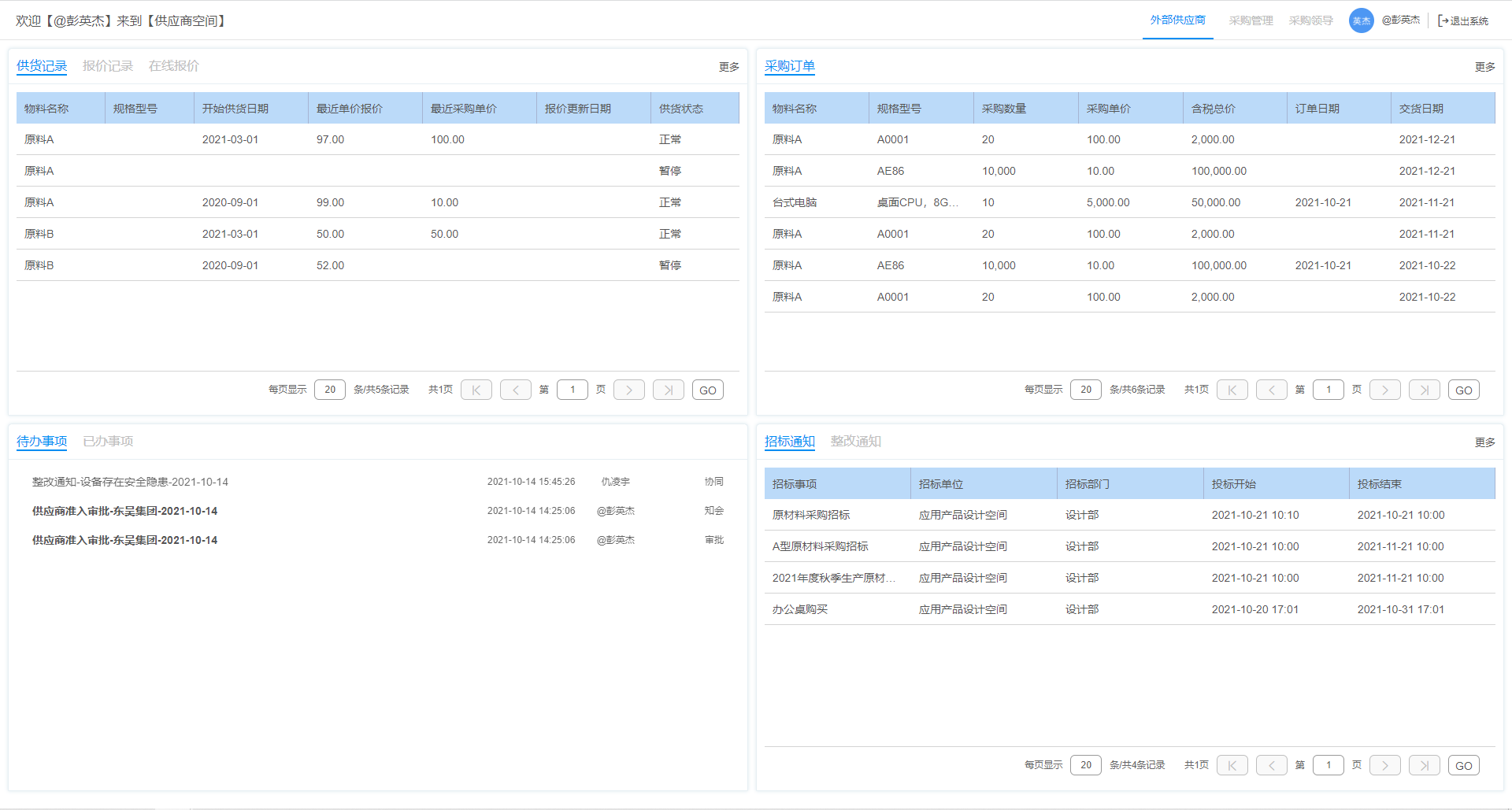The image size is (1512, 810).
Task: Click the user avatar for 彭英杰
Action: tap(1361, 20)
